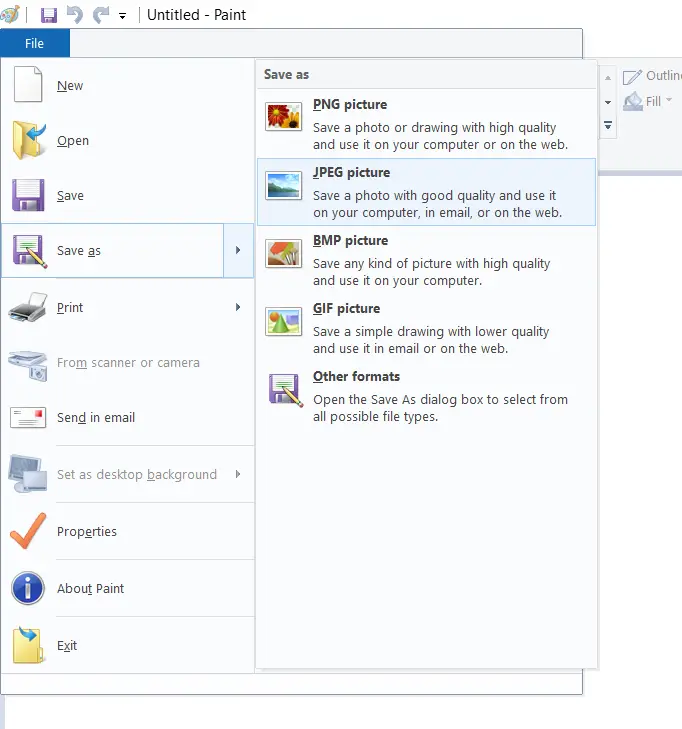Click the landscape thumbnail for JPEG picture
Viewport: 682px width, 729px height.
pyautogui.click(x=284, y=185)
